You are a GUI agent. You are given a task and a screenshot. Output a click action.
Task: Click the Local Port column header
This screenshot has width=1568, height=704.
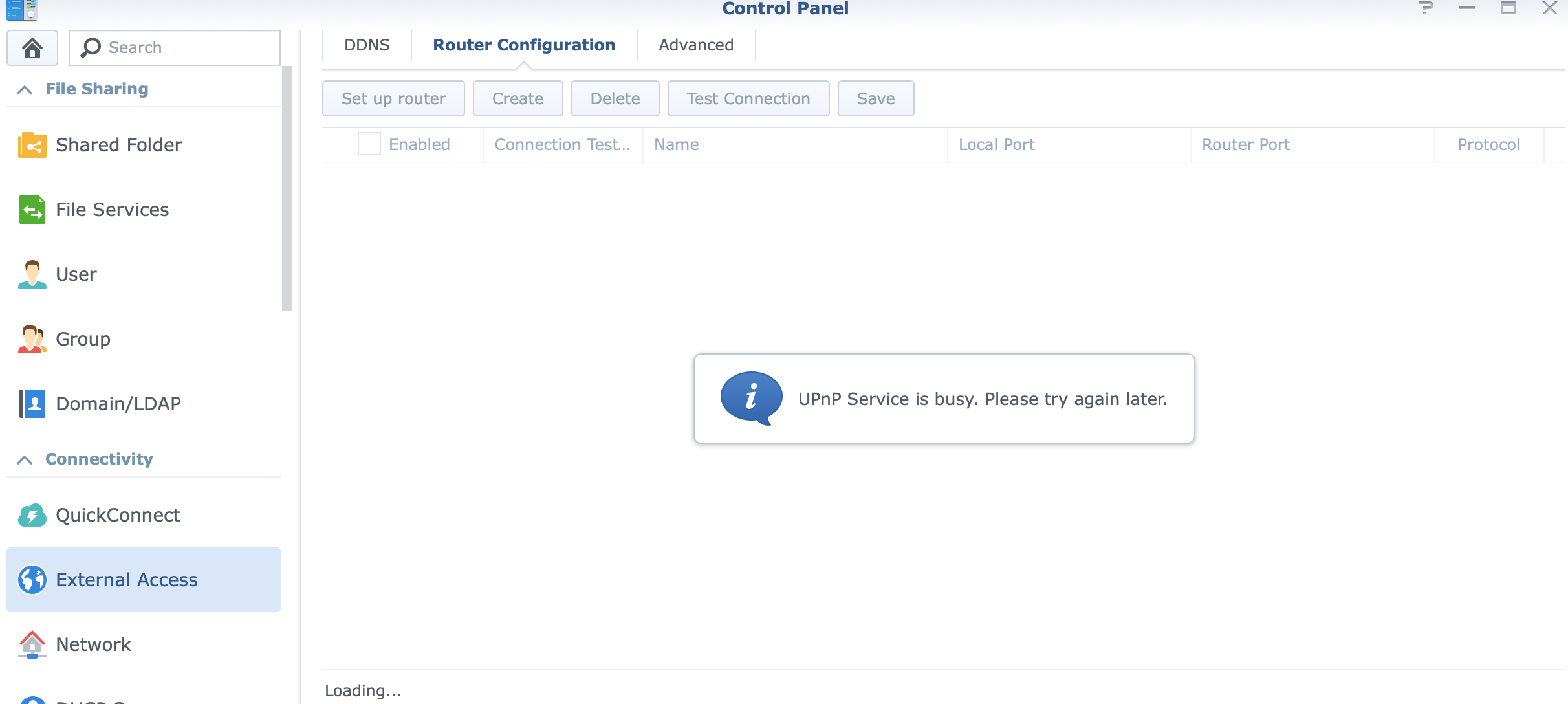pos(1069,144)
